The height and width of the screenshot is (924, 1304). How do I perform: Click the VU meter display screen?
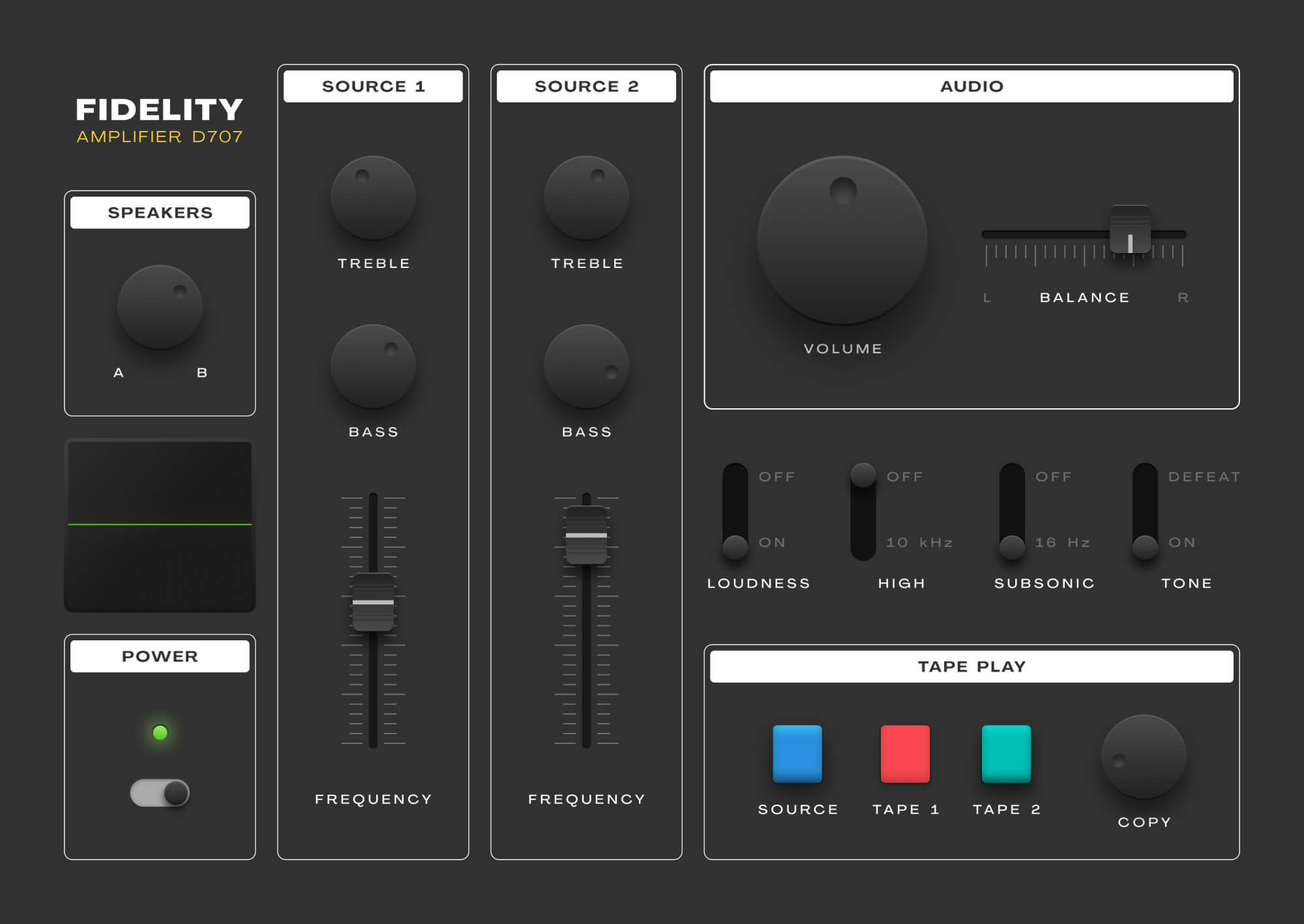160,525
